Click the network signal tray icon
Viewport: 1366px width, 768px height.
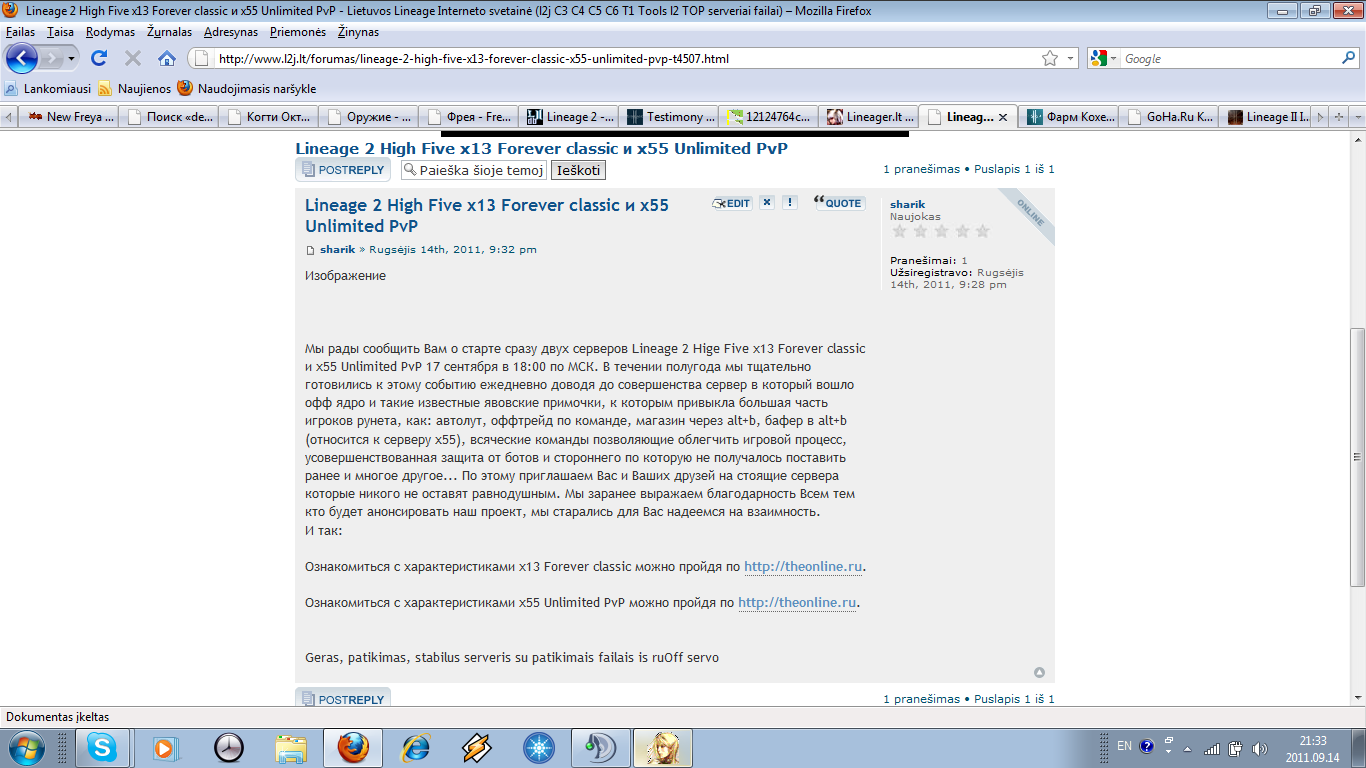tap(1212, 747)
